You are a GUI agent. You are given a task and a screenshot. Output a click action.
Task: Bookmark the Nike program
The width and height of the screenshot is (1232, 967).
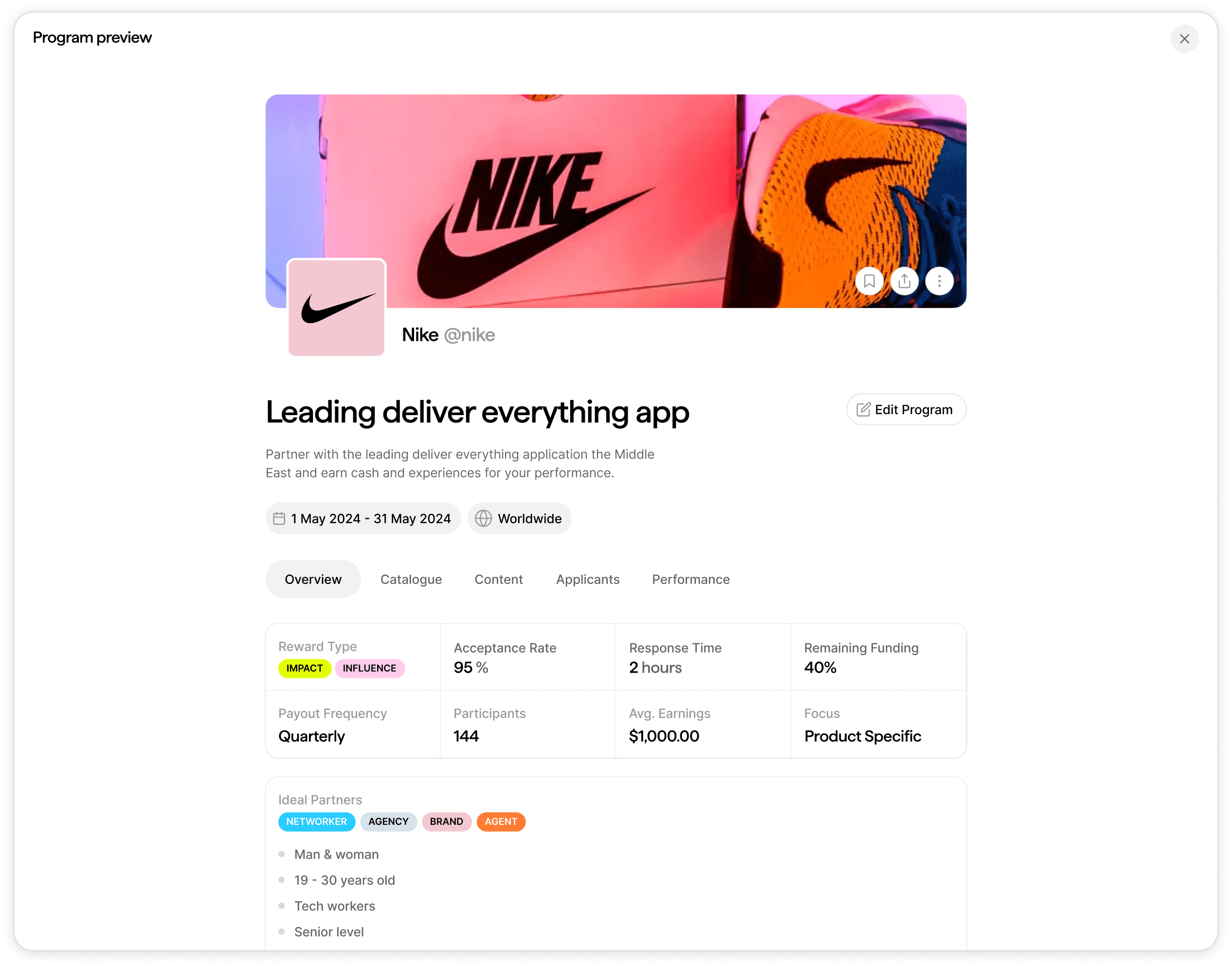pos(869,281)
